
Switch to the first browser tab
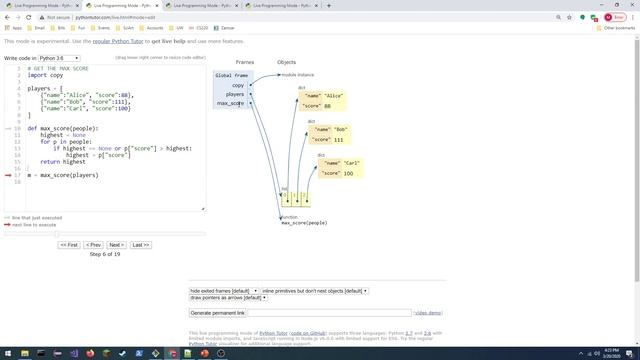click(x=42, y=6)
